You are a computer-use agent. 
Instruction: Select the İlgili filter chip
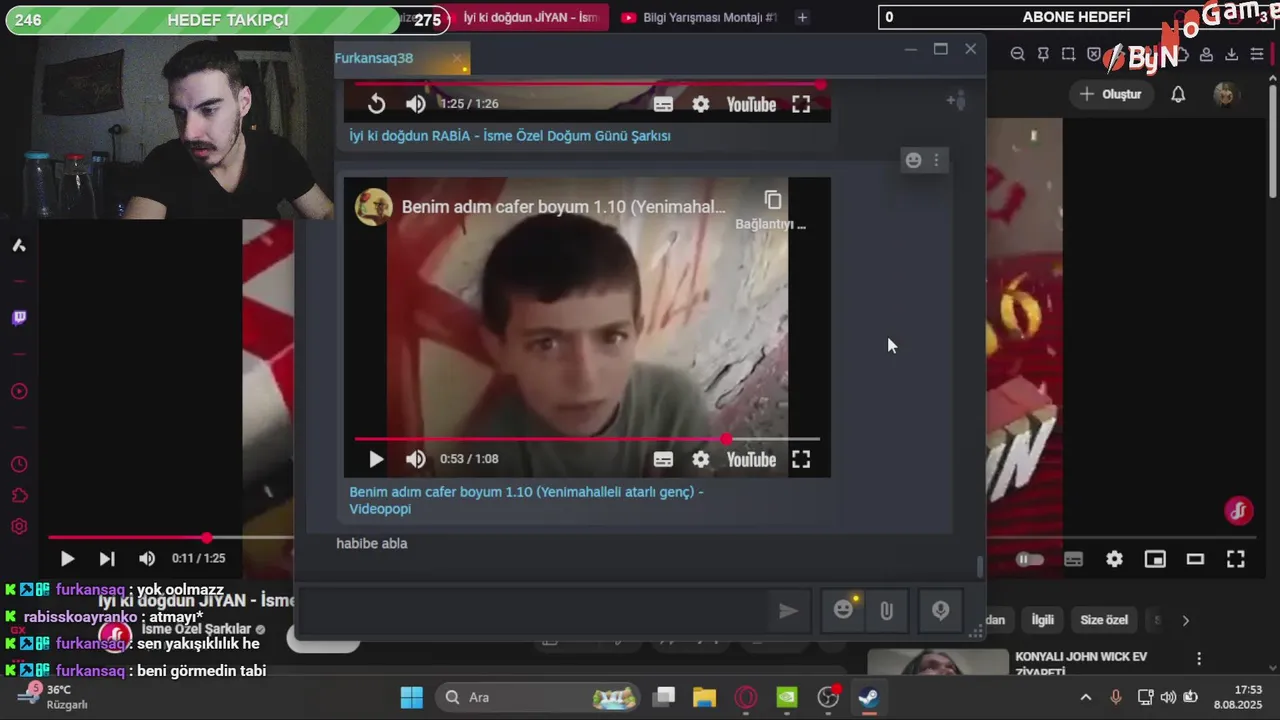1042,620
